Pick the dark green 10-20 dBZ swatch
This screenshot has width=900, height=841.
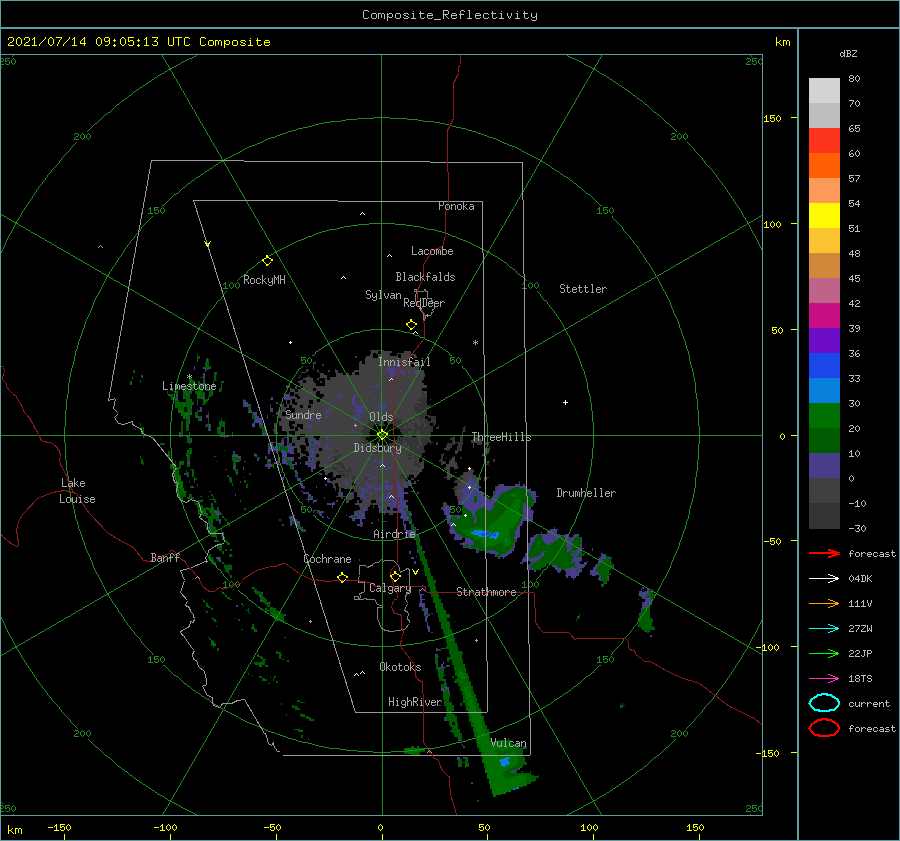tap(824, 441)
